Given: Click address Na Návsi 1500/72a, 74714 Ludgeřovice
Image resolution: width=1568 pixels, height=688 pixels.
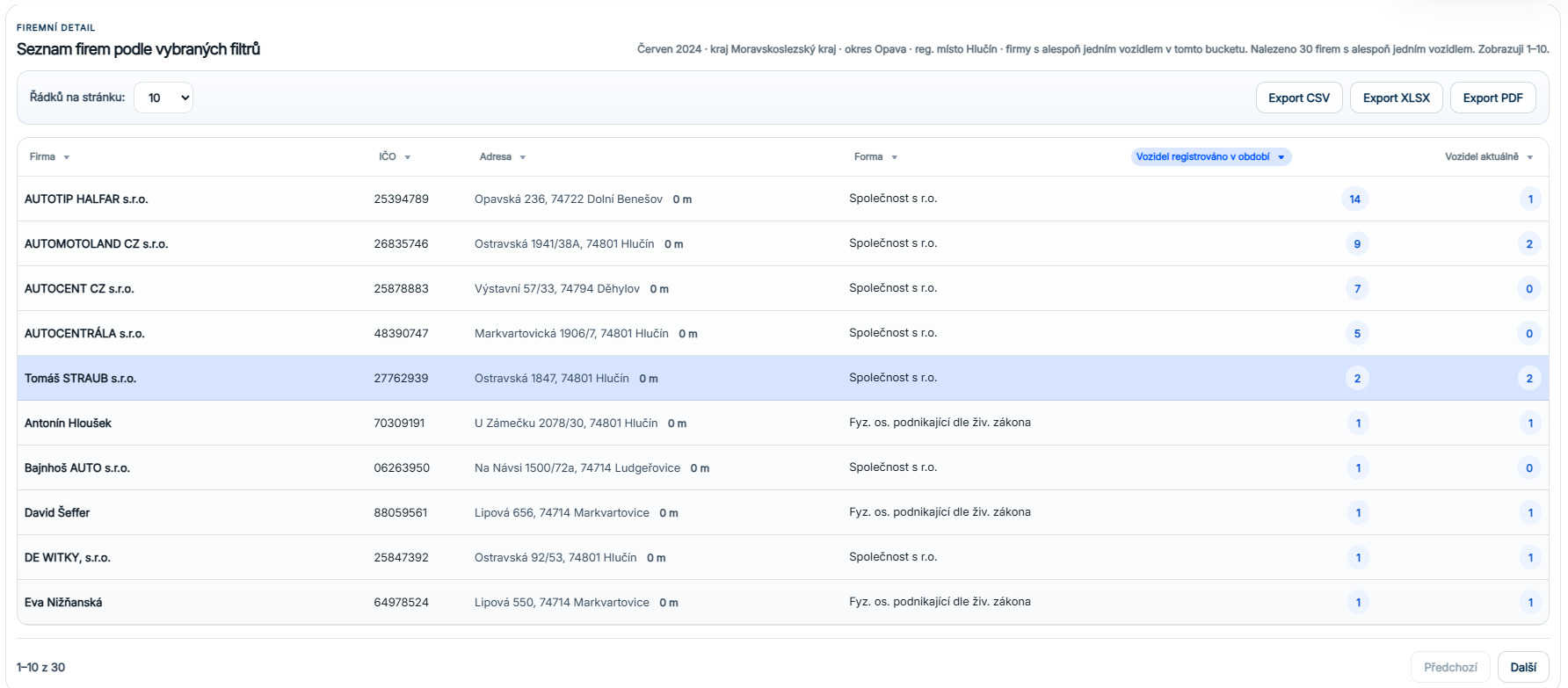Looking at the screenshot, I should 577,468.
